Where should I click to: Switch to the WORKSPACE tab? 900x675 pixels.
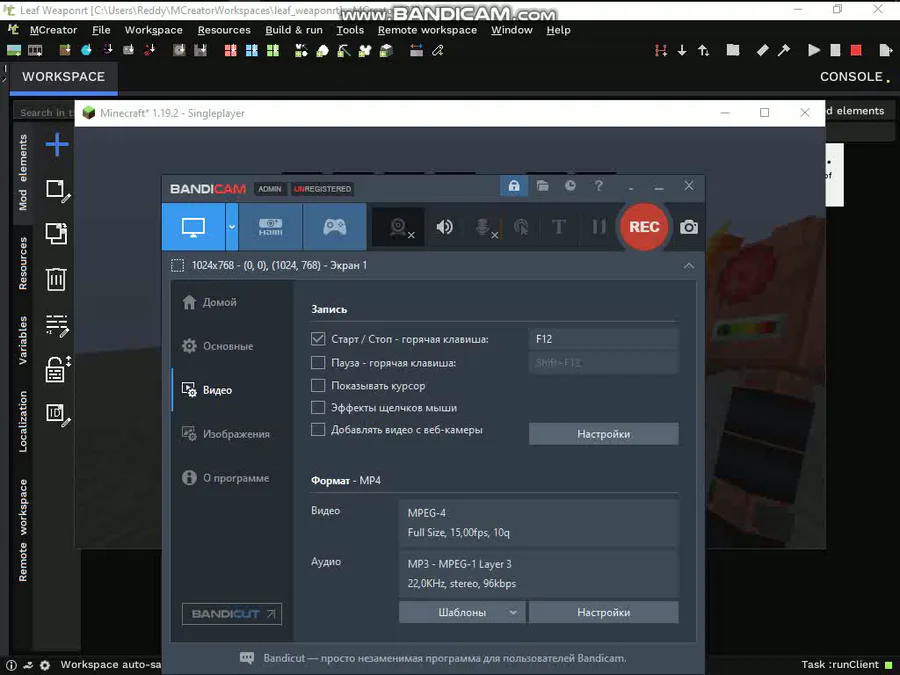[x=64, y=77]
